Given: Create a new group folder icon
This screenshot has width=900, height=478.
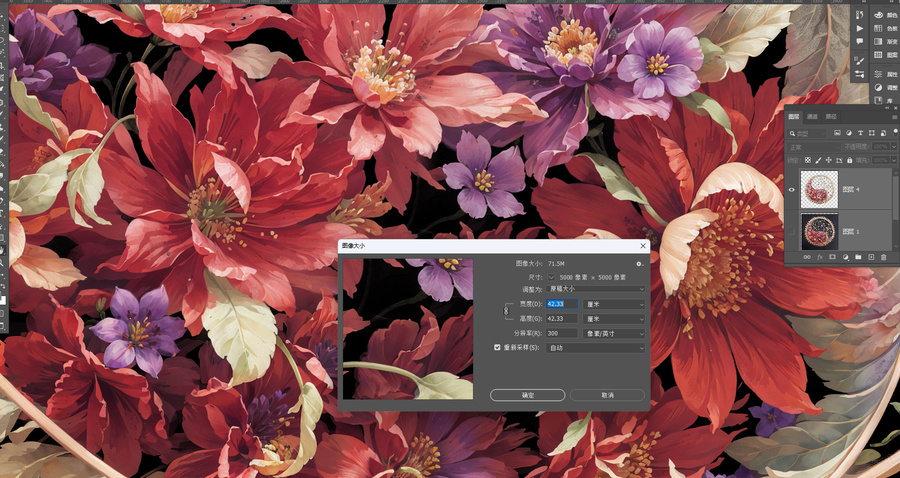Looking at the screenshot, I should pyautogui.click(x=858, y=257).
